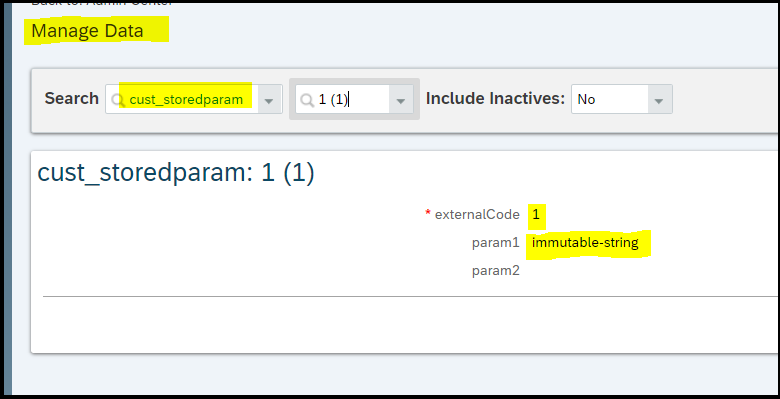The height and width of the screenshot is (399, 780).
Task: Open the cust_storedparam object type dropdown arrow
Action: coord(269,100)
